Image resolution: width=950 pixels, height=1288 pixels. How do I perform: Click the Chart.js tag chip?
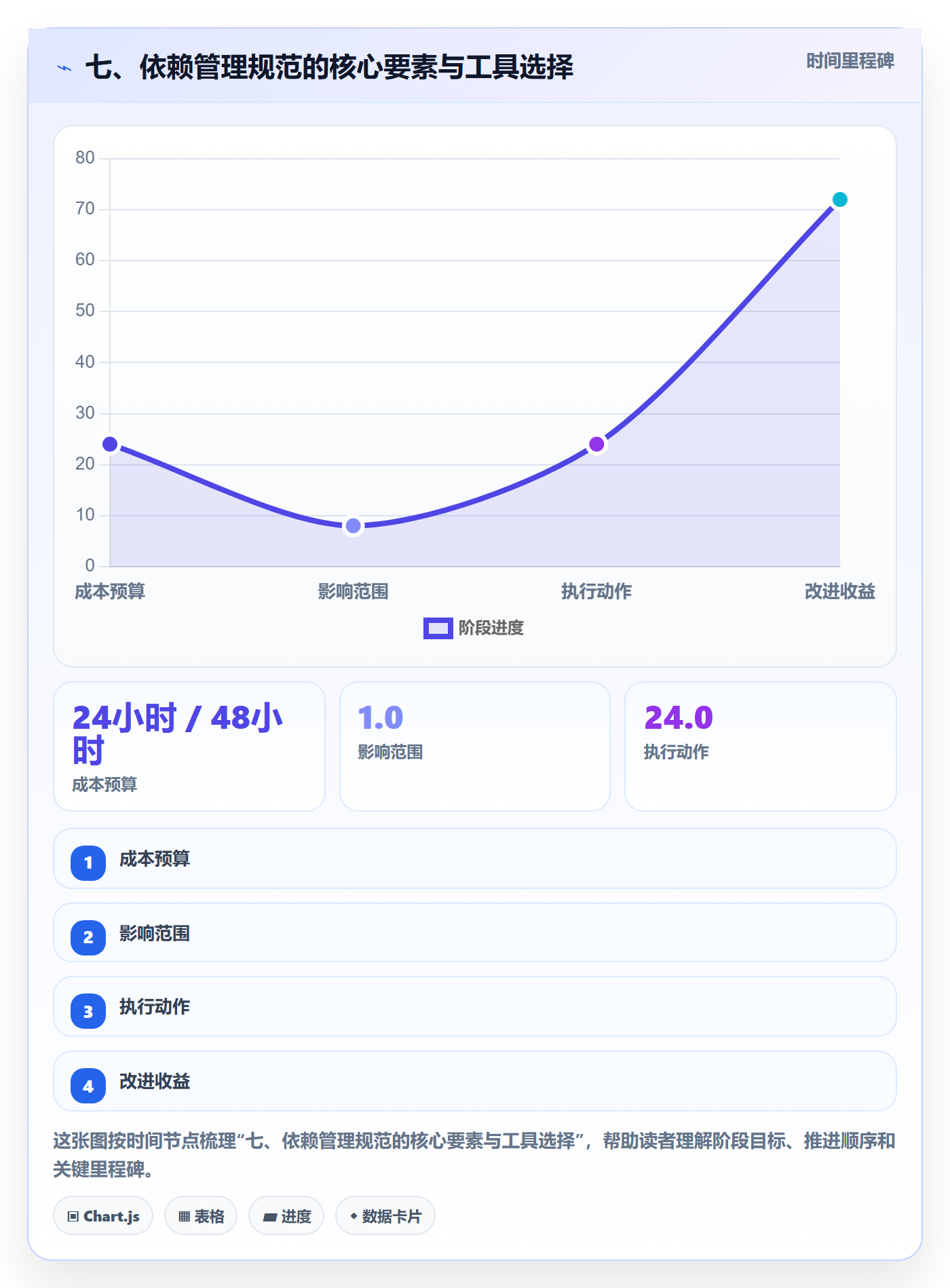(103, 1216)
